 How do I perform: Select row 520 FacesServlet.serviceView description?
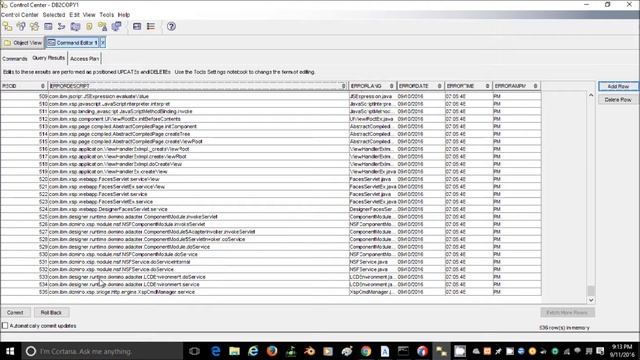(x=198, y=179)
